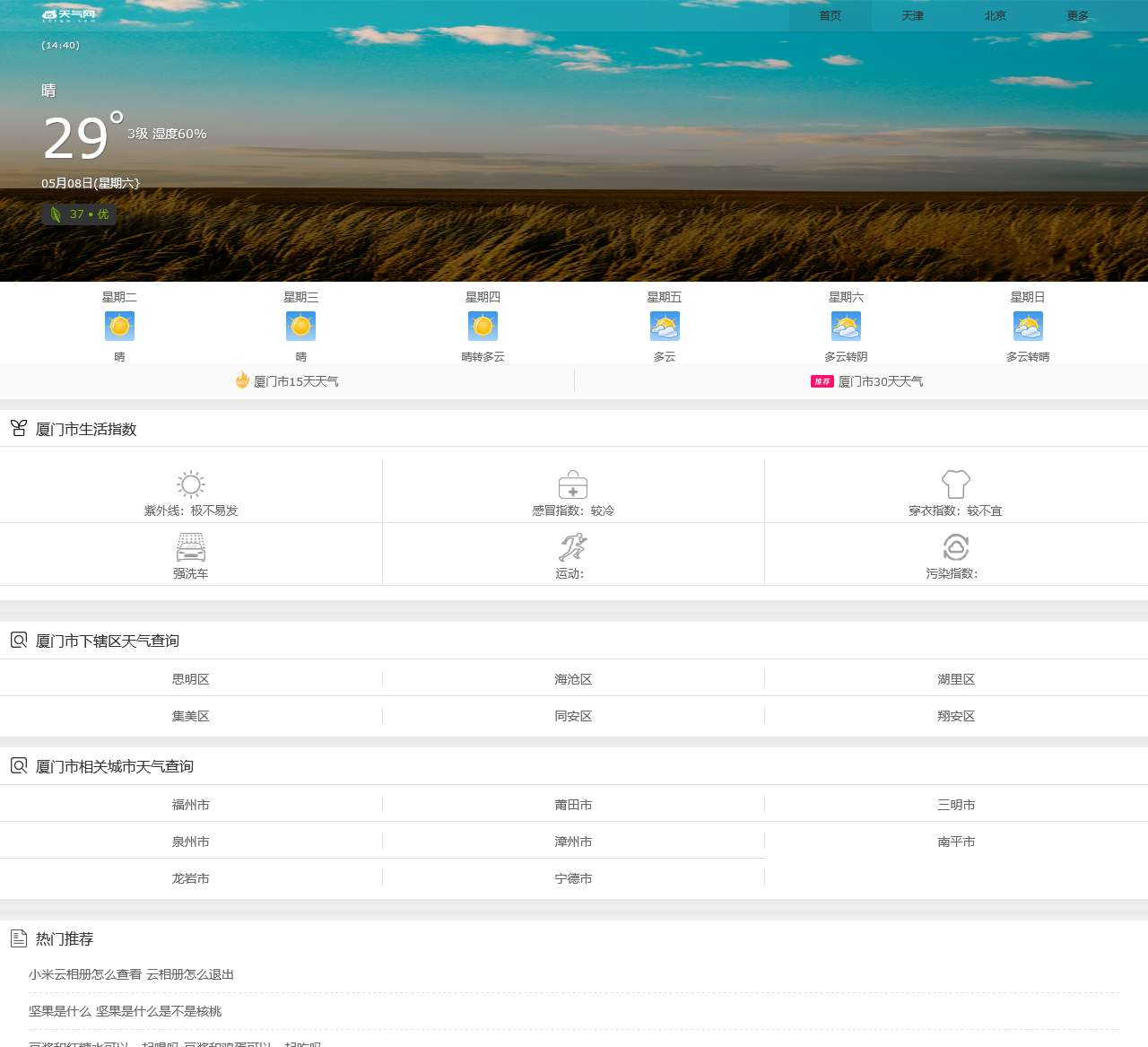
Task: Select 思明区 district weather
Action: click(x=191, y=679)
